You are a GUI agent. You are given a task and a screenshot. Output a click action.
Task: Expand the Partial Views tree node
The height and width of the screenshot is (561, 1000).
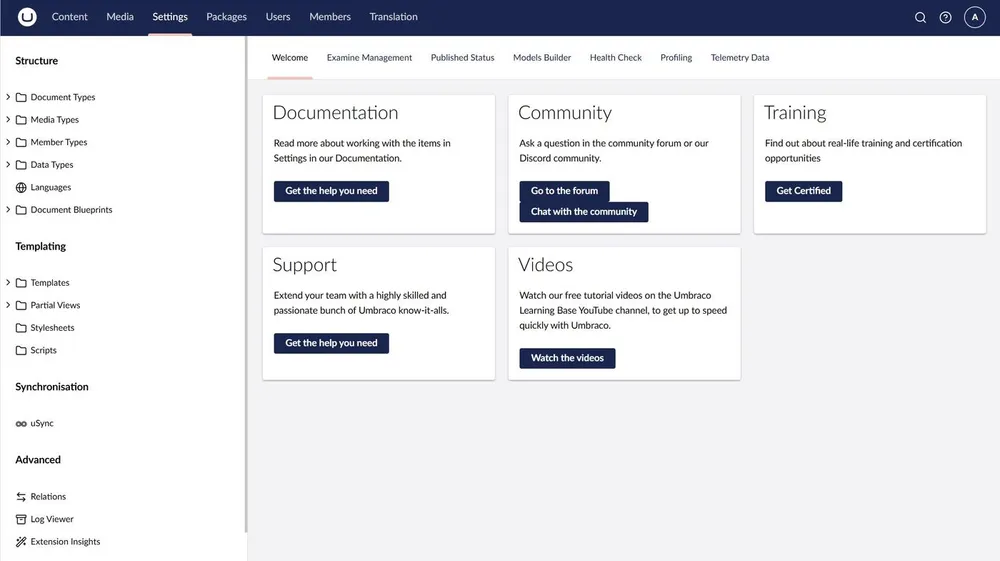pos(8,305)
